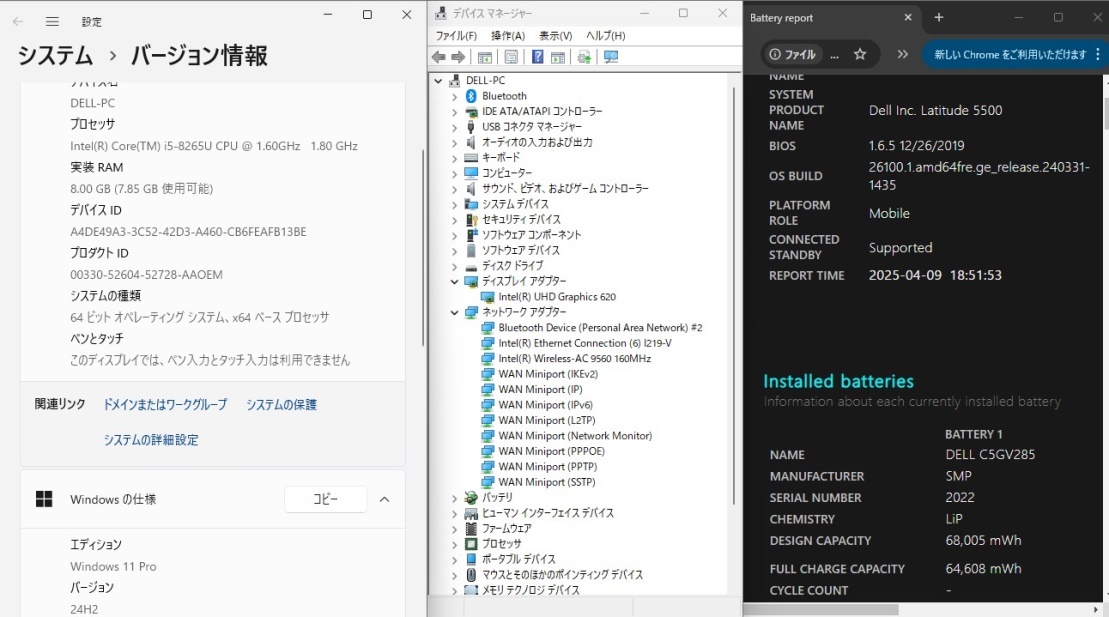Select WAN Miniport (SSTP) entry
The height and width of the screenshot is (617, 1109).
547,482
